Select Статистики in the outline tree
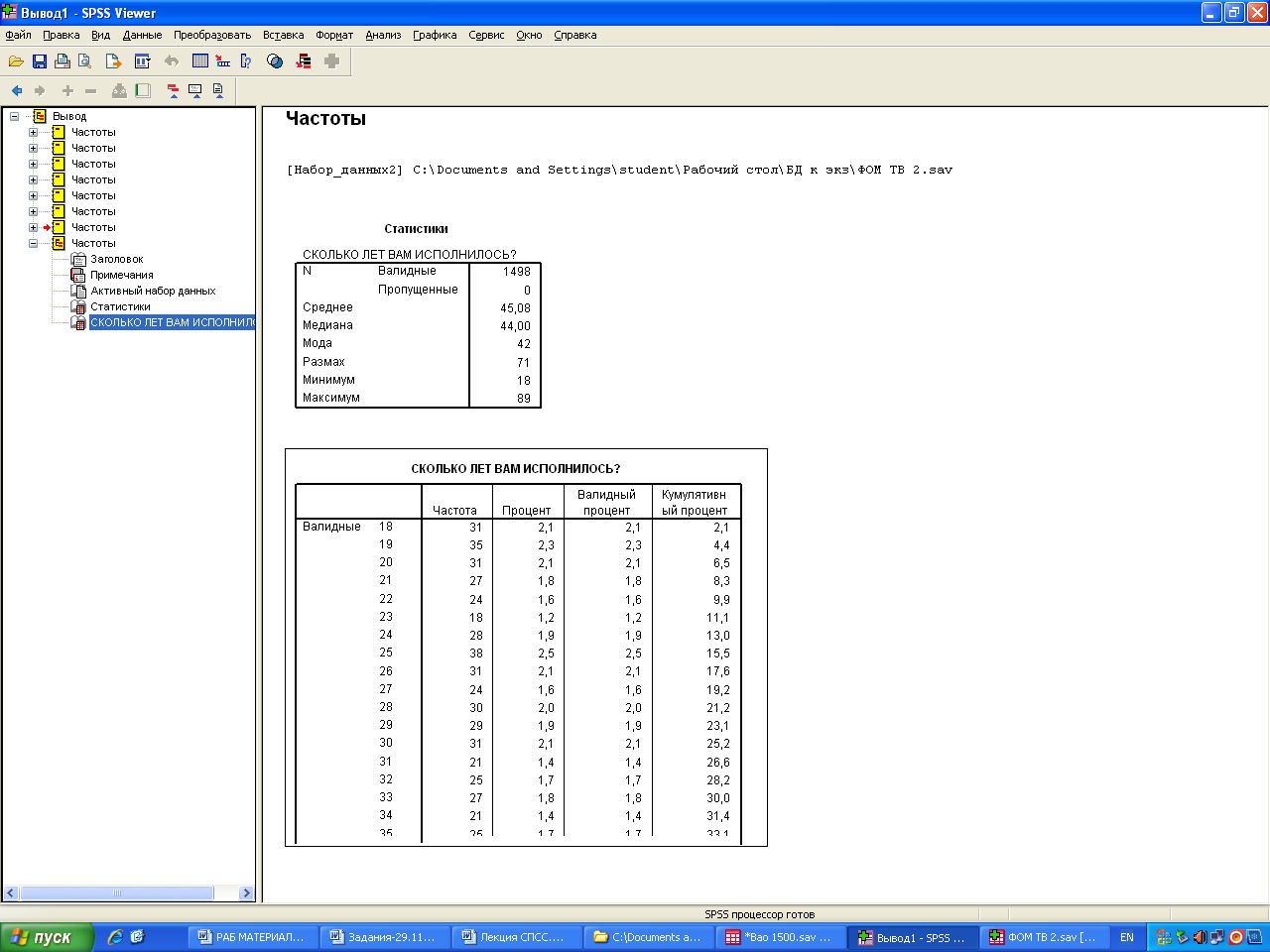This screenshot has width=1270, height=952. tap(120, 306)
